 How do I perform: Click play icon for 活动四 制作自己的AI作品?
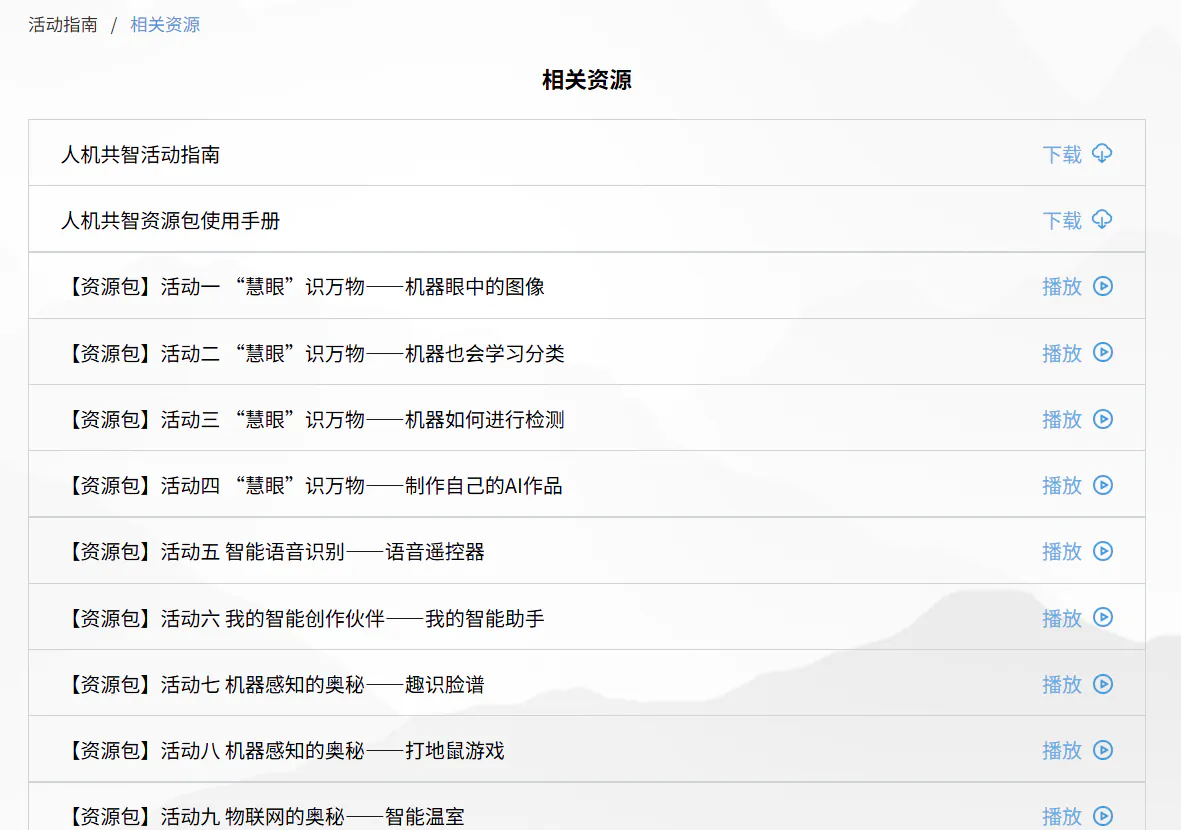click(1103, 485)
